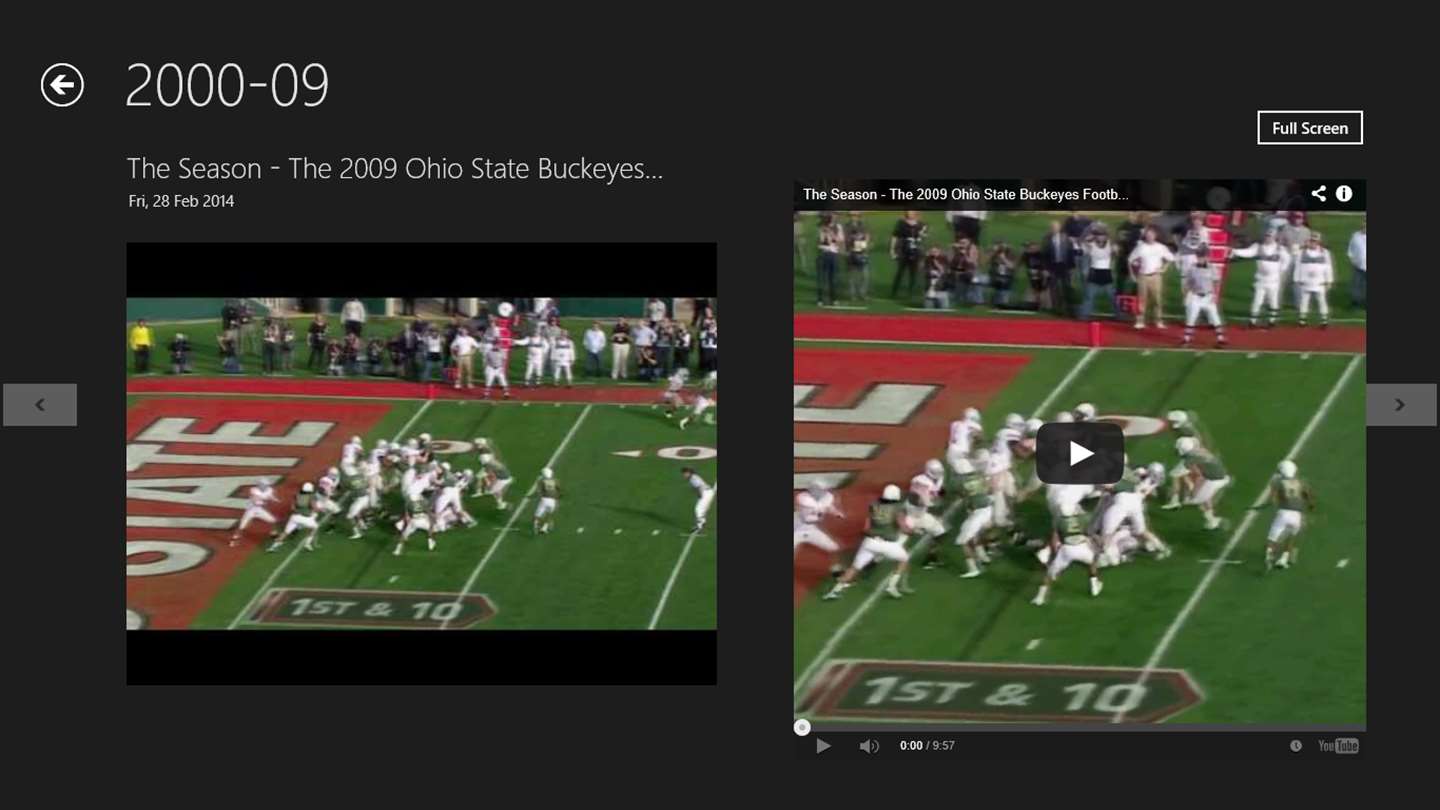Click the play icon in the player bar
This screenshot has height=810, width=1440.
point(823,746)
